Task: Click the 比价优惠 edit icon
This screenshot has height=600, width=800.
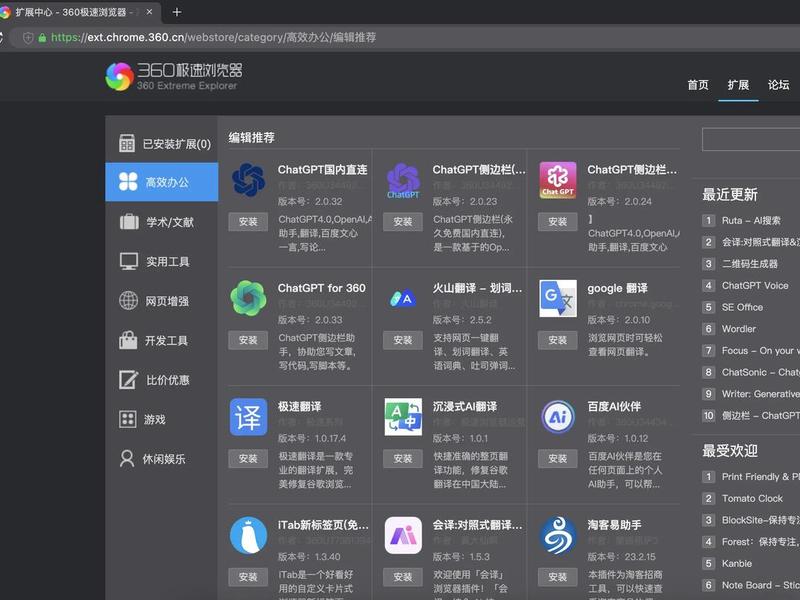Action: 128,380
